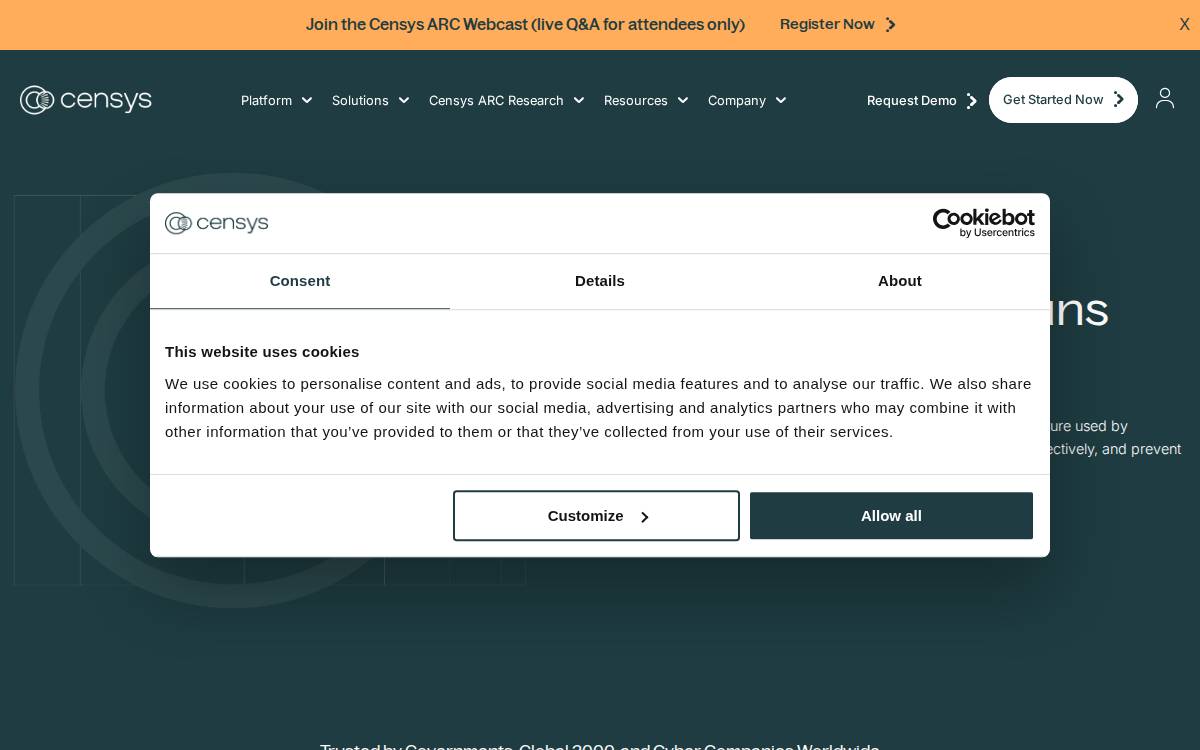Click Allow all cookies
This screenshot has width=1200, height=750.
coord(891,516)
